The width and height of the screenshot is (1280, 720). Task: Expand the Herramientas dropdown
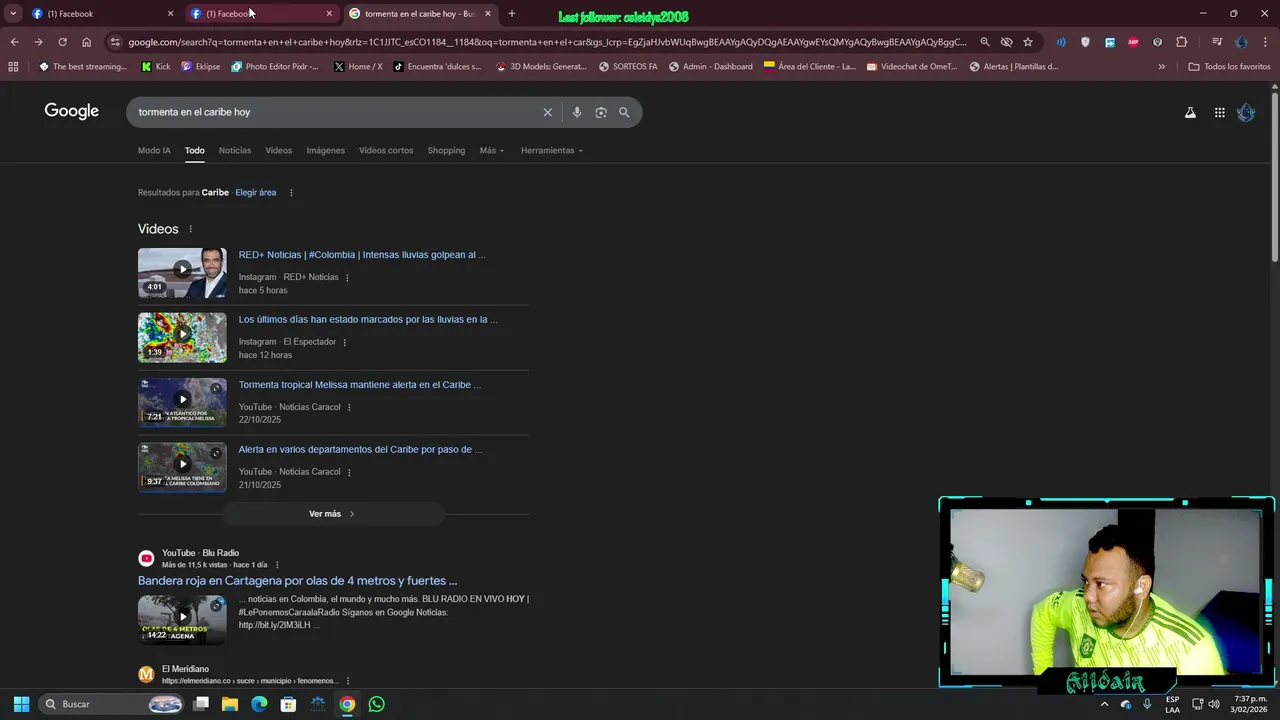[x=551, y=150]
